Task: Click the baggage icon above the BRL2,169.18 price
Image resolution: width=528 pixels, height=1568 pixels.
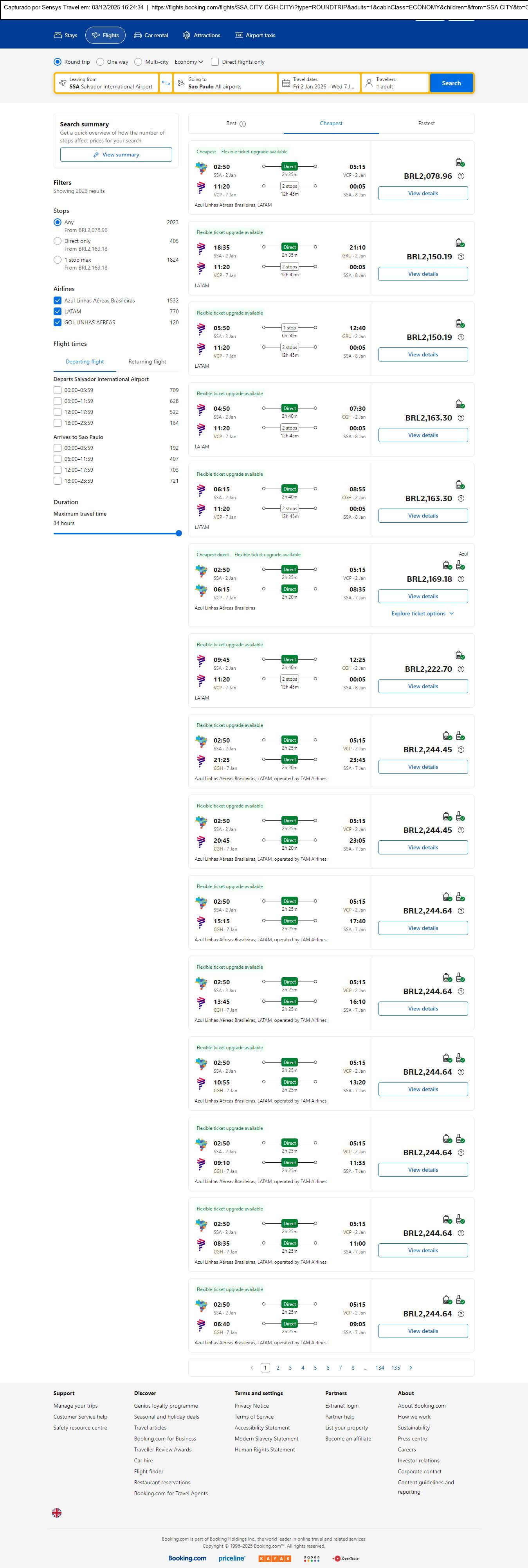Action: pos(460,565)
